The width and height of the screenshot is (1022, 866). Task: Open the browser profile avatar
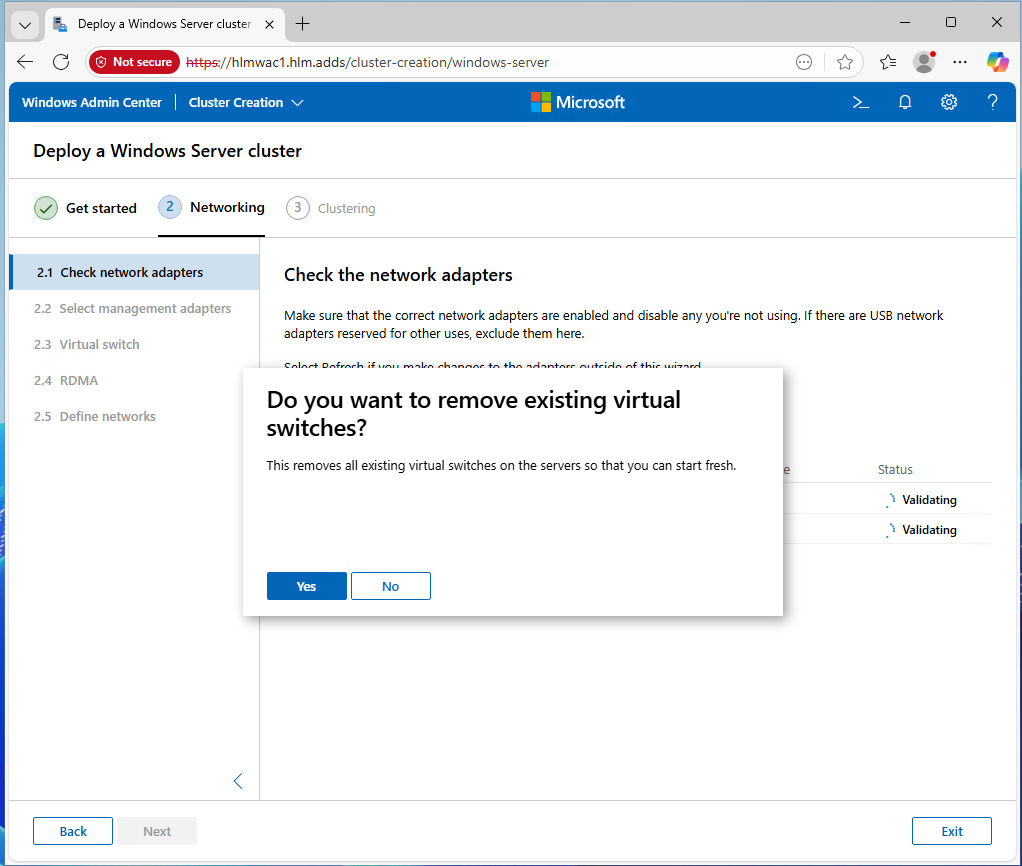[924, 62]
